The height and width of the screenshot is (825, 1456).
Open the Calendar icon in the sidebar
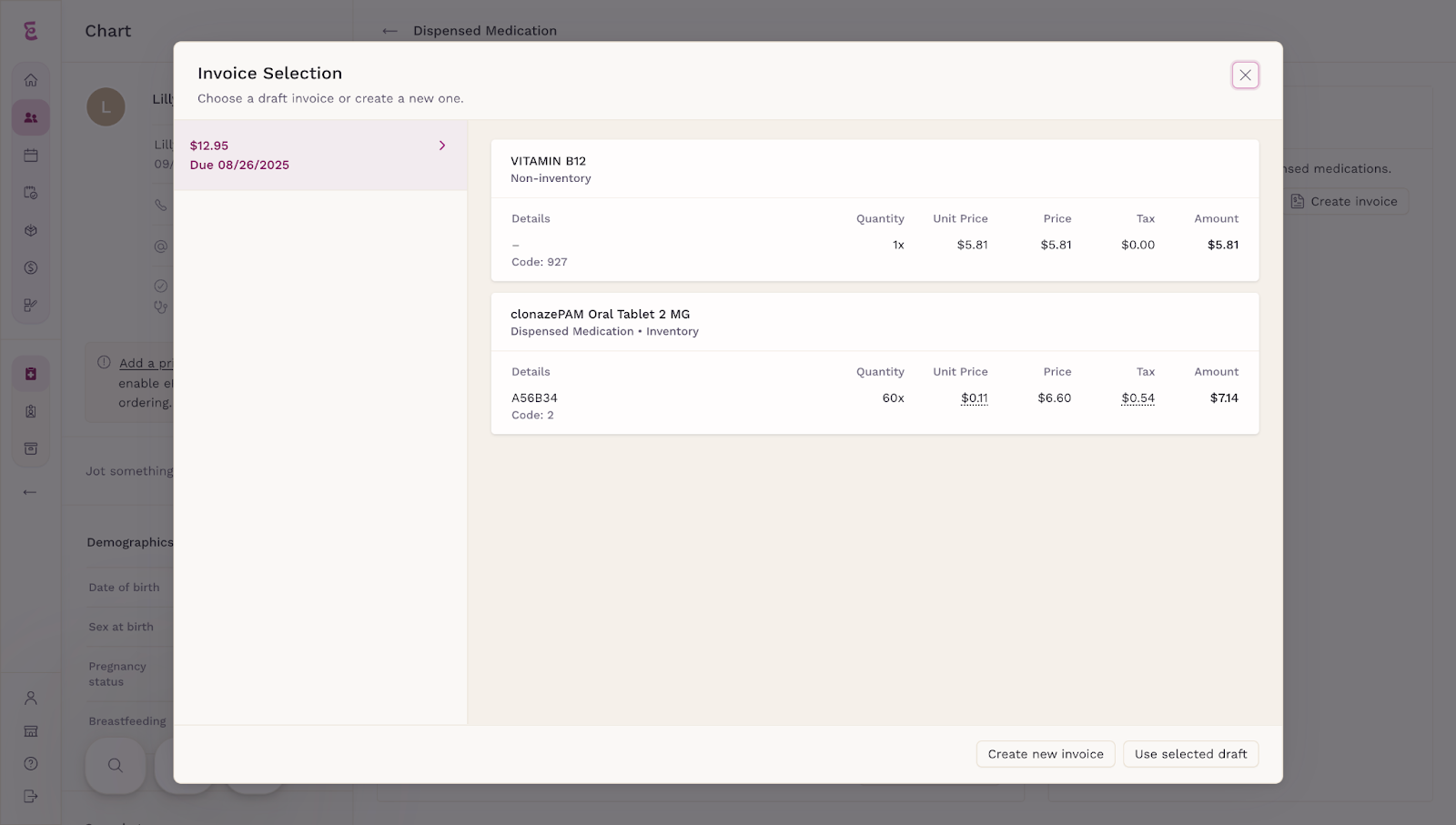click(x=31, y=156)
